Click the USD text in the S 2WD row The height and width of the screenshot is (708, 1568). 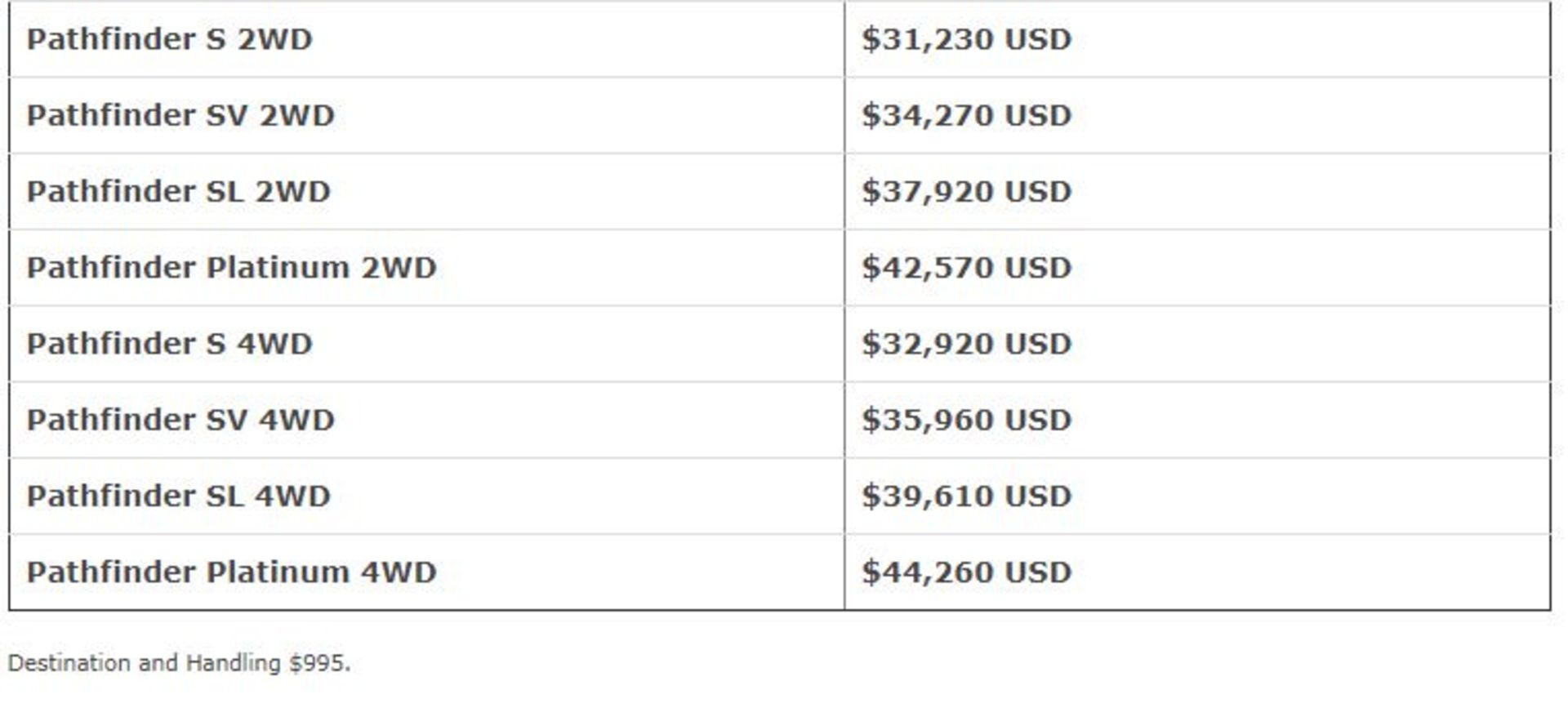(x=1037, y=39)
